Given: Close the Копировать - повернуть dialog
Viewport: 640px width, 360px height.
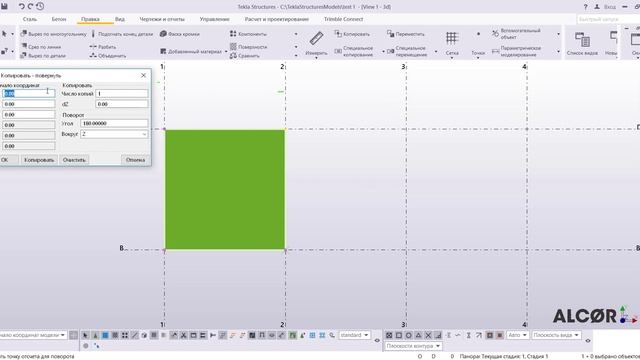Looking at the screenshot, I should point(143,75).
